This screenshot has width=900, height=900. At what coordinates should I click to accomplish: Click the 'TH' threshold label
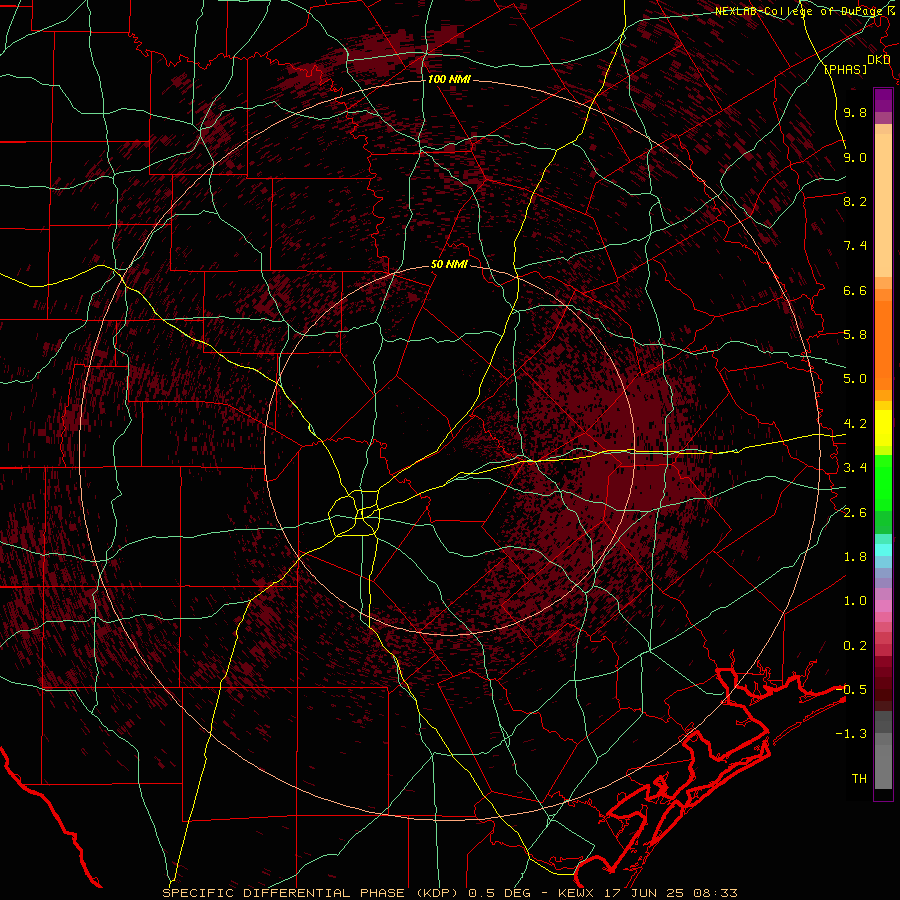pos(859,779)
